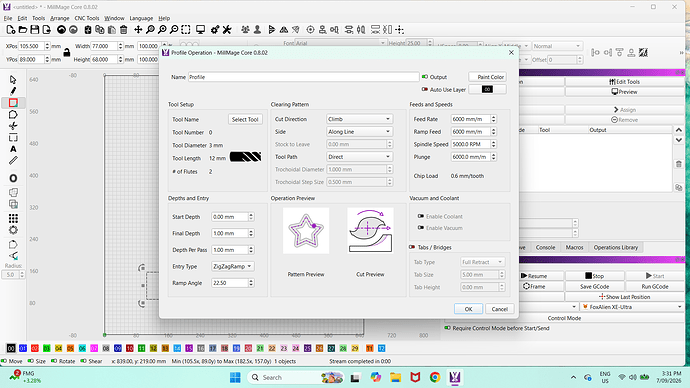Viewport: 690px width, 388px height.
Task: Toggle the Rotate switch in status bar
Action: tap(54, 361)
